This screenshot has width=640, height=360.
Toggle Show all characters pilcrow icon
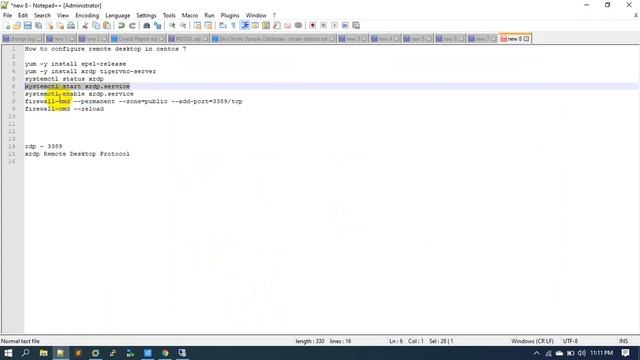(x=233, y=25)
